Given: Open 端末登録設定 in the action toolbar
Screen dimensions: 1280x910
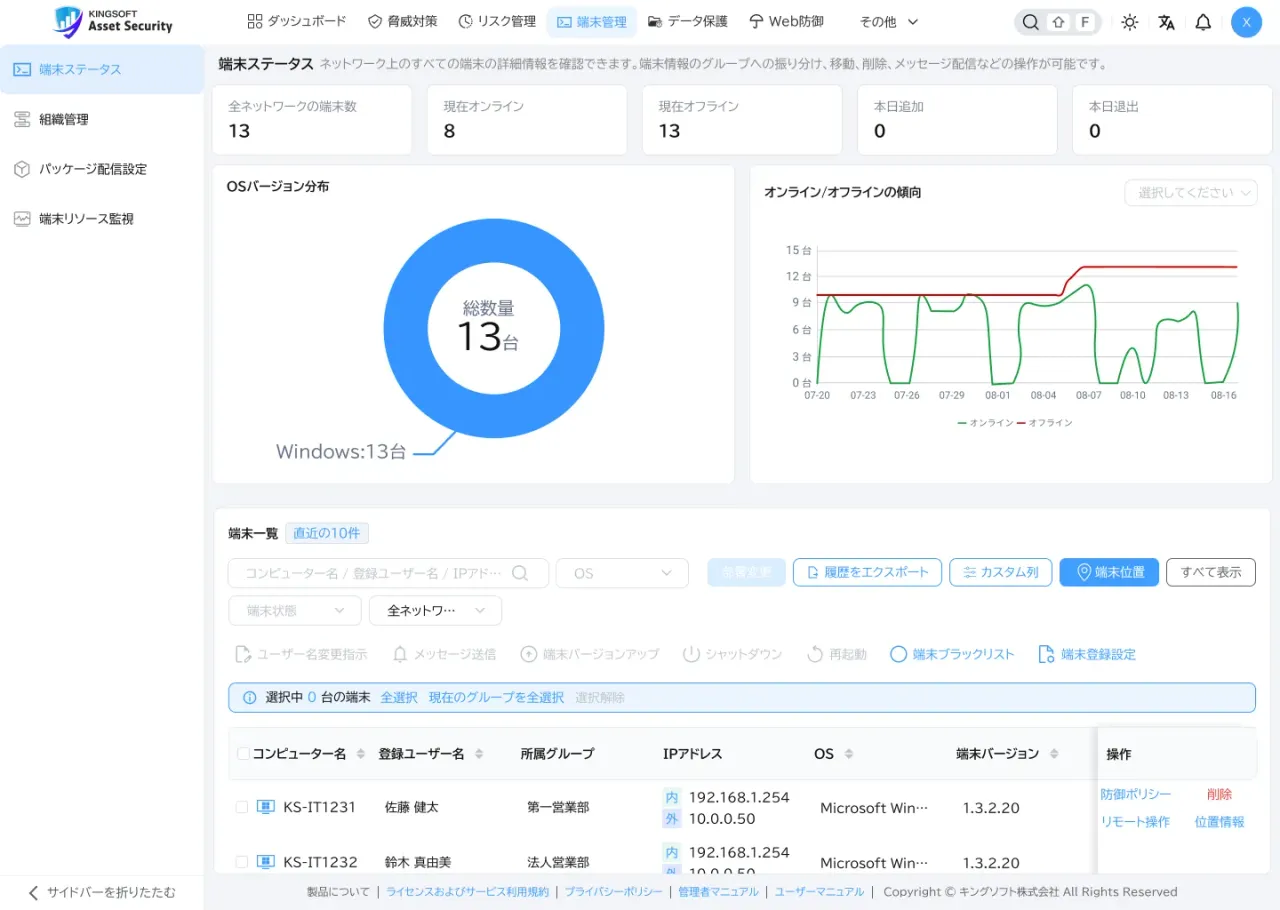Looking at the screenshot, I should pyautogui.click(x=1087, y=654).
